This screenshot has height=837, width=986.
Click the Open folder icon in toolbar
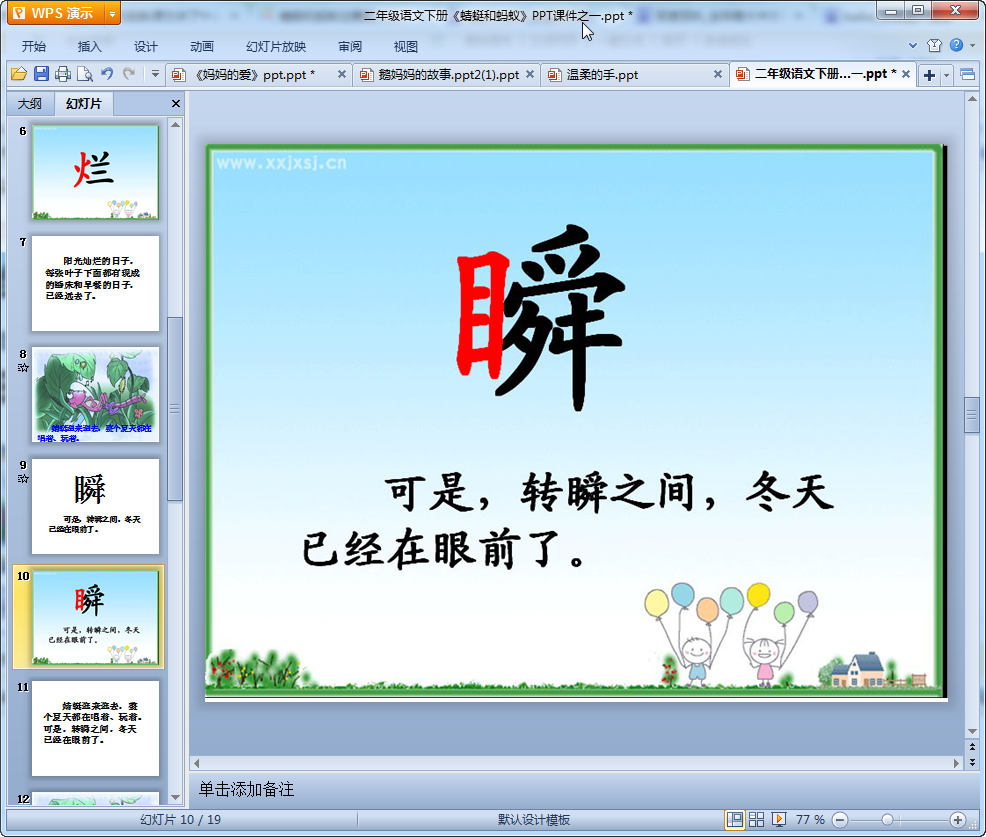pyautogui.click(x=18, y=74)
